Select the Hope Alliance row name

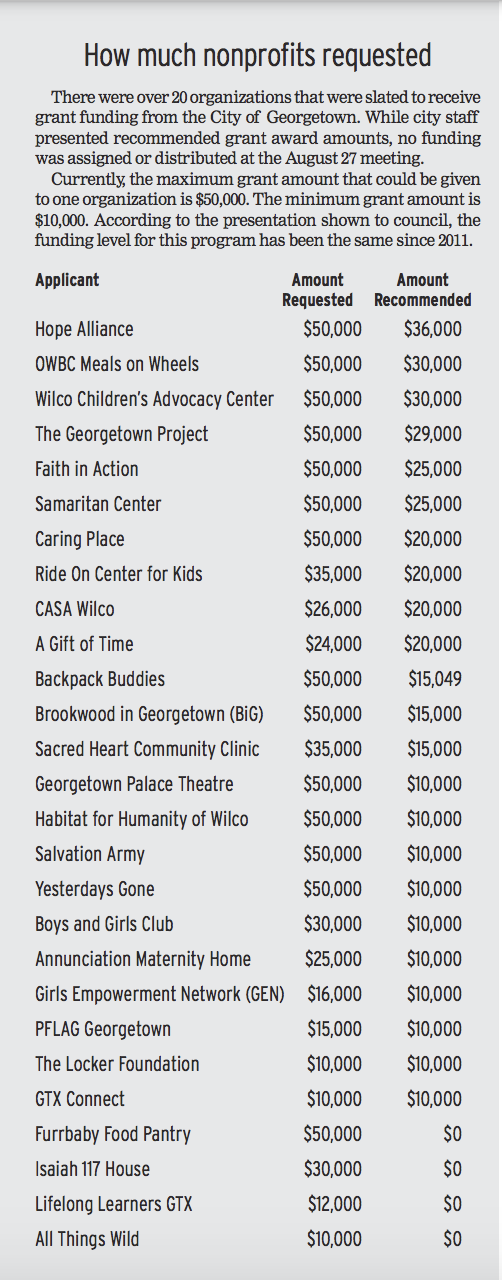(84, 330)
